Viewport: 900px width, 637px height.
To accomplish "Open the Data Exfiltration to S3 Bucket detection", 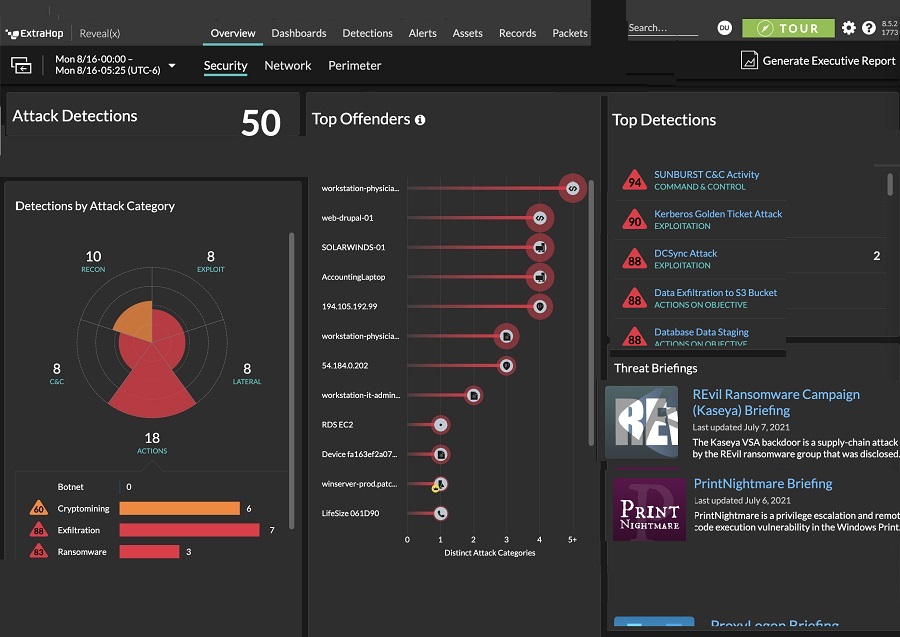I will click(x=715, y=293).
